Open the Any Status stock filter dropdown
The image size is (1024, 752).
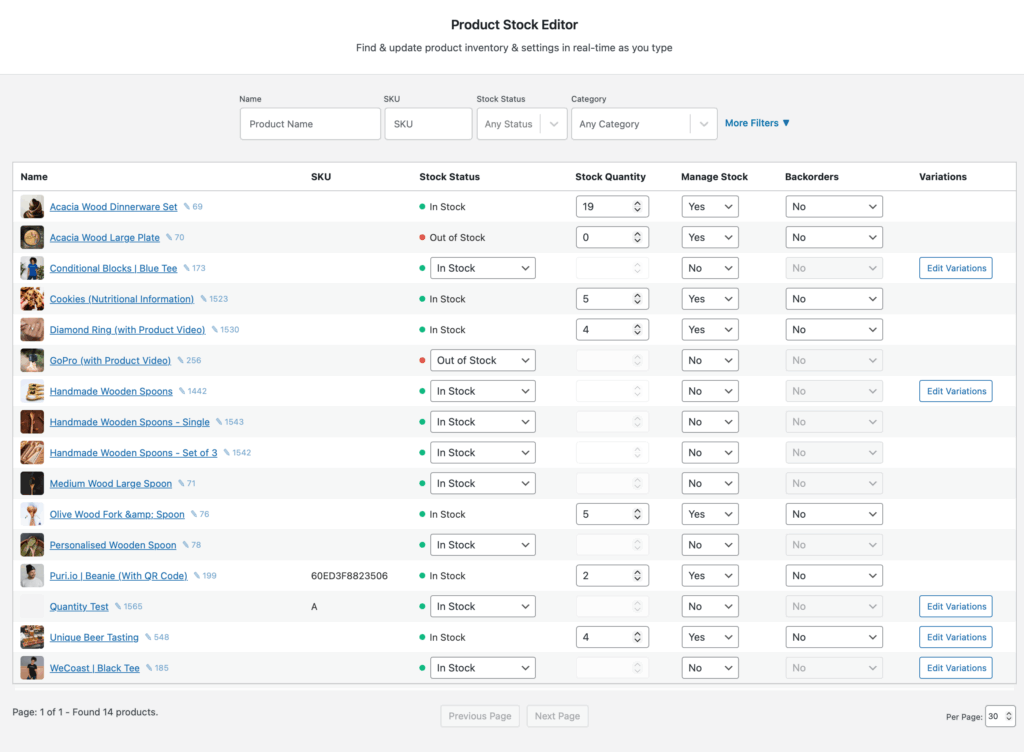pos(521,123)
